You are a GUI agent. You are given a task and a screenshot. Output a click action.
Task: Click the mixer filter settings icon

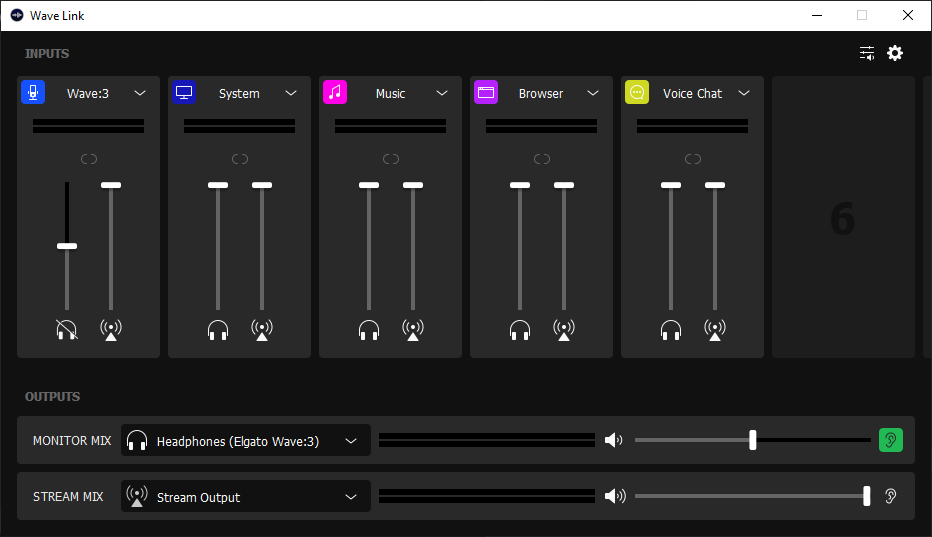(867, 53)
